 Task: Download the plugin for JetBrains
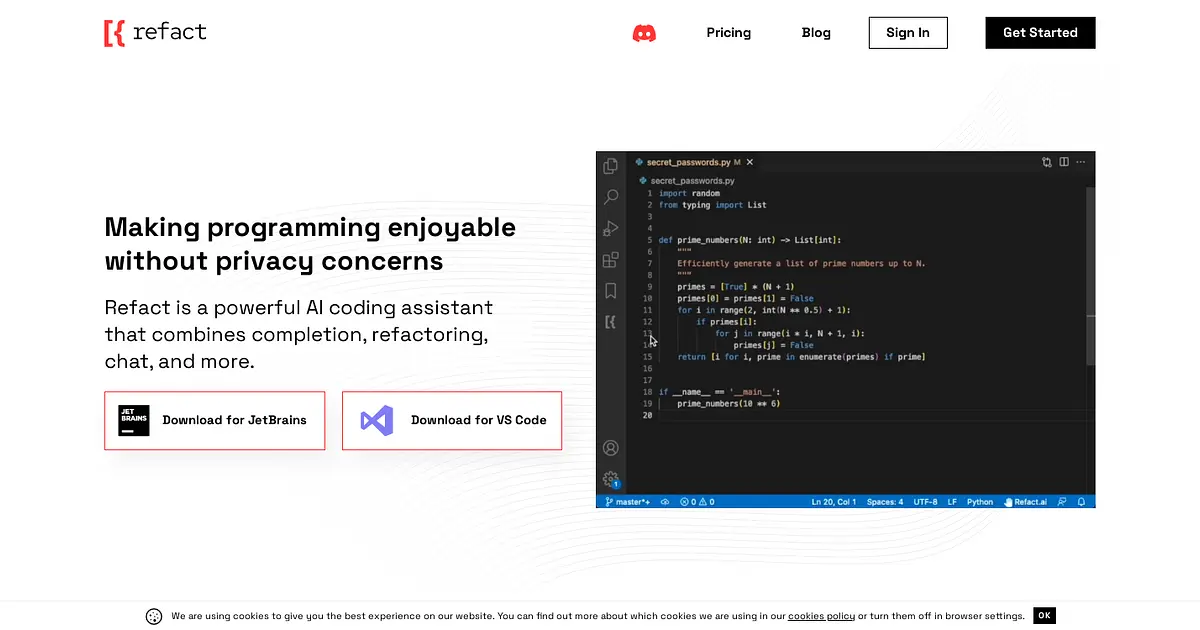[x=215, y=420]
